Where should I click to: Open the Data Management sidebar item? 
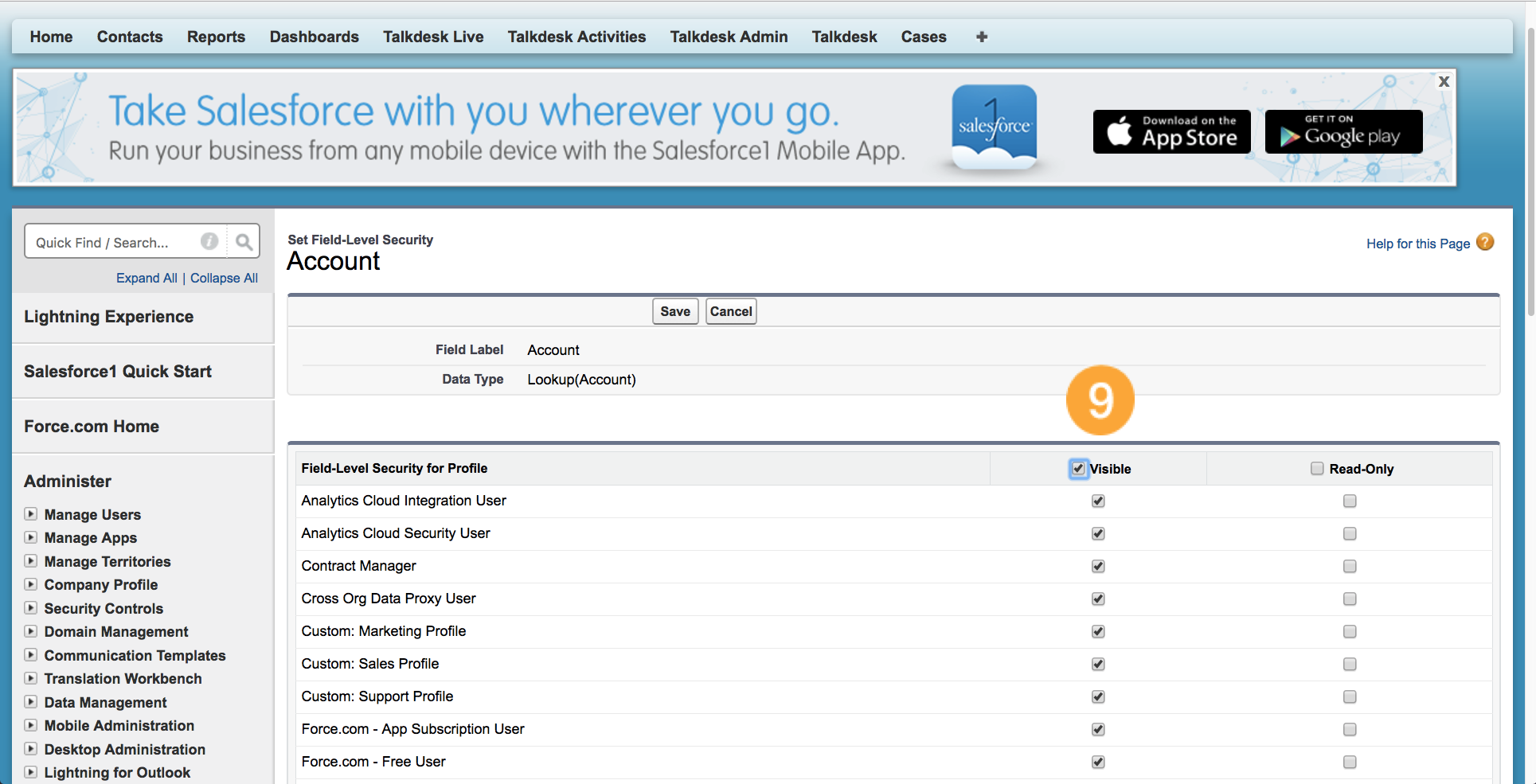(x=105, y=703)
